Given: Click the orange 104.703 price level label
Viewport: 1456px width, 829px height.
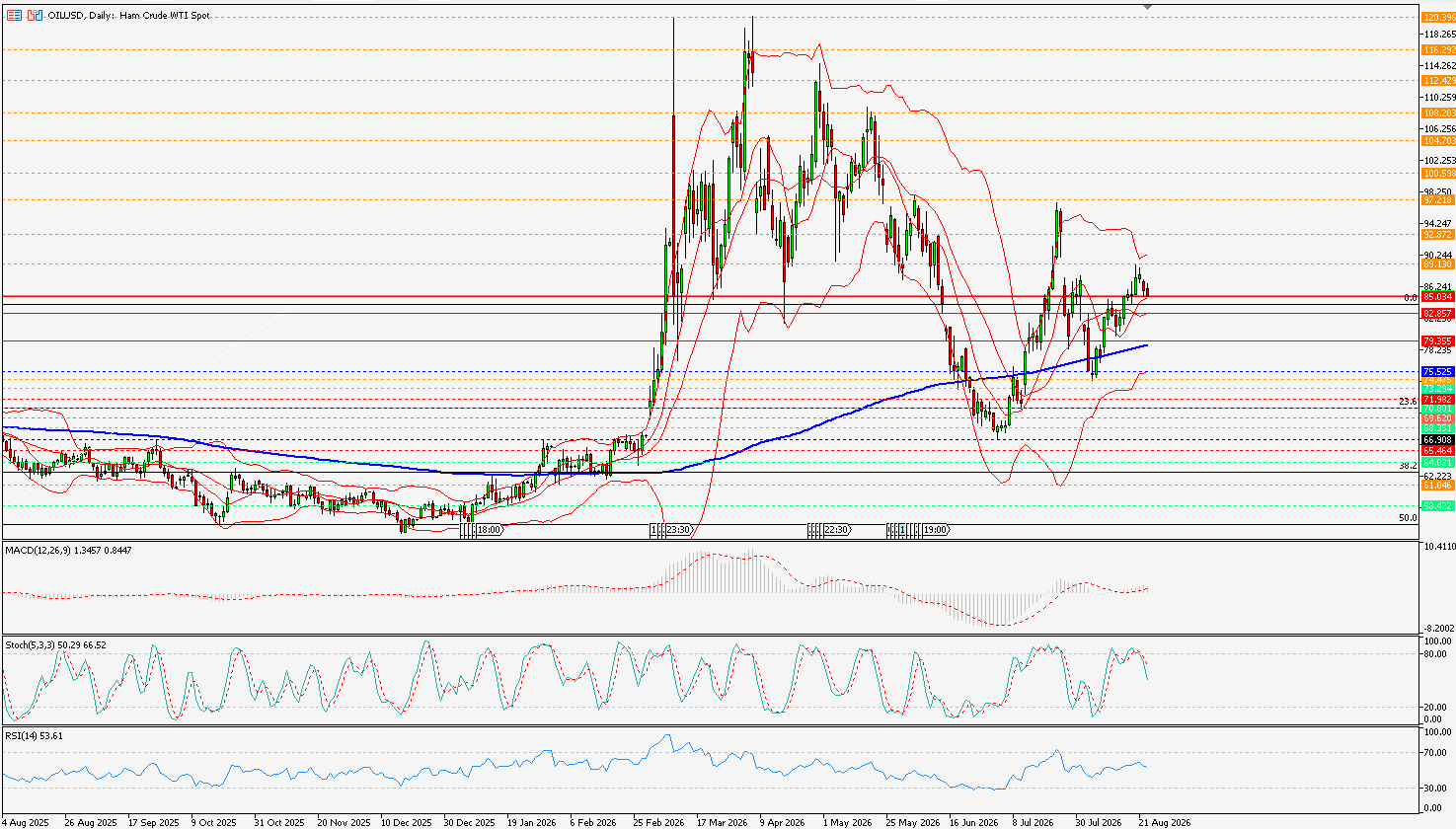Looking at the screenshot, I should click(x=1436, y=141).
